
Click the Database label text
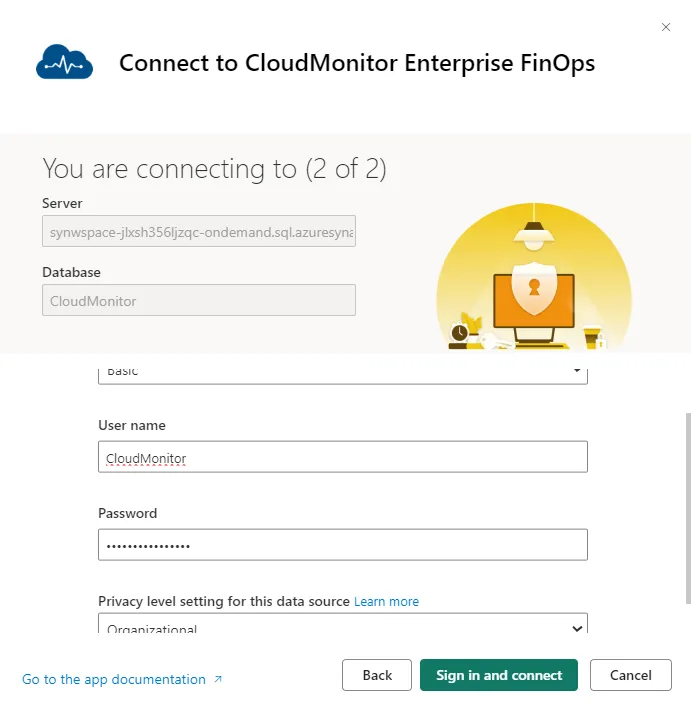point(71,272)
